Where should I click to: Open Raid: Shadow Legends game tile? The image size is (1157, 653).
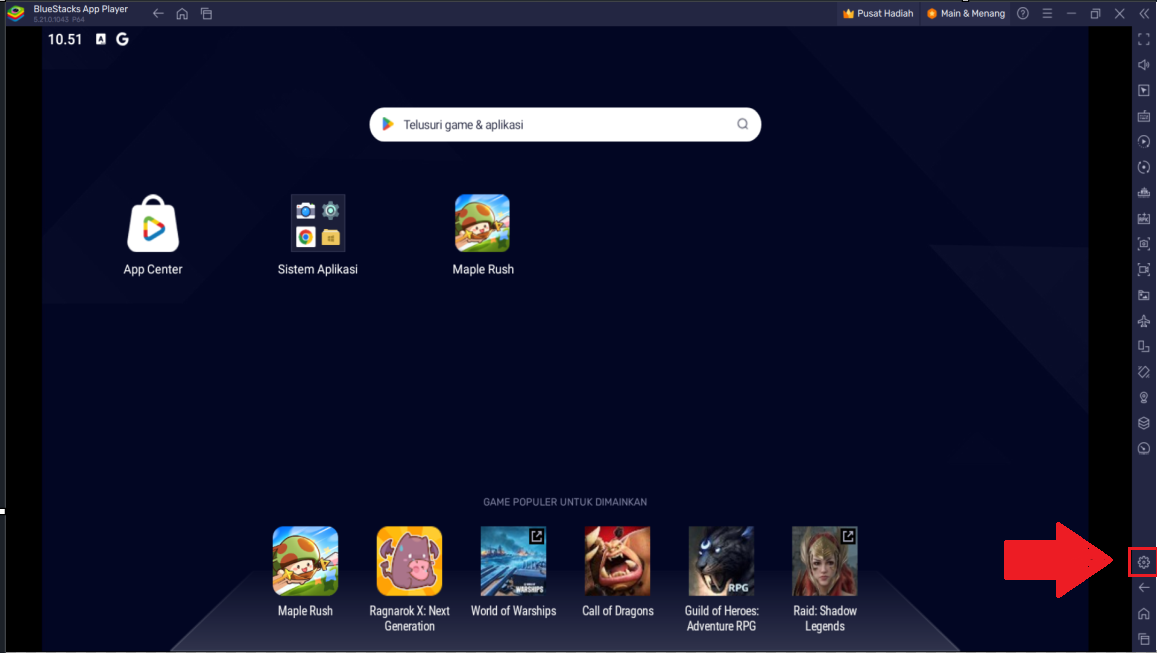click(825, 579)
